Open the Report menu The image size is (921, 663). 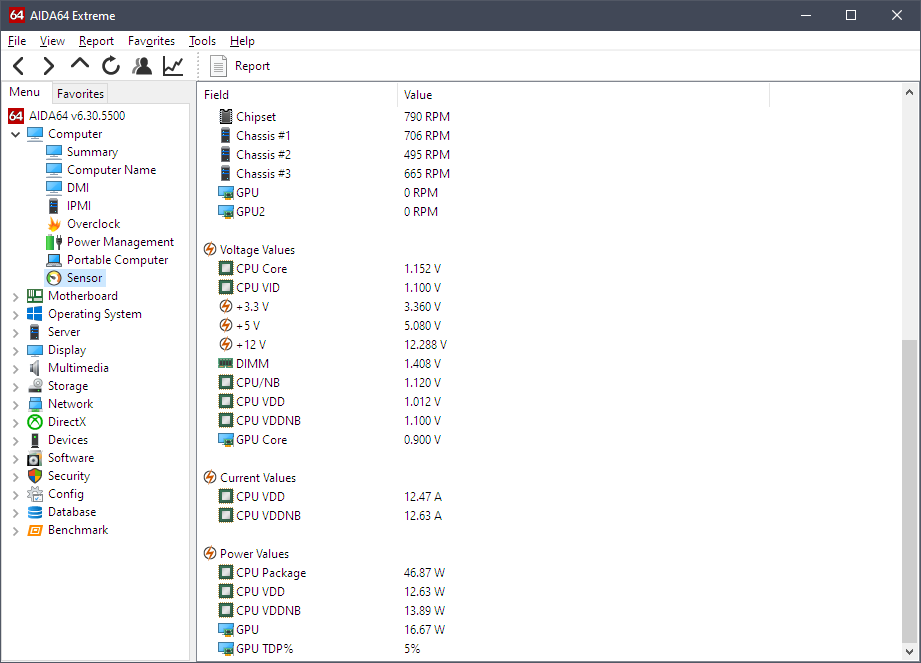[96, 41]
